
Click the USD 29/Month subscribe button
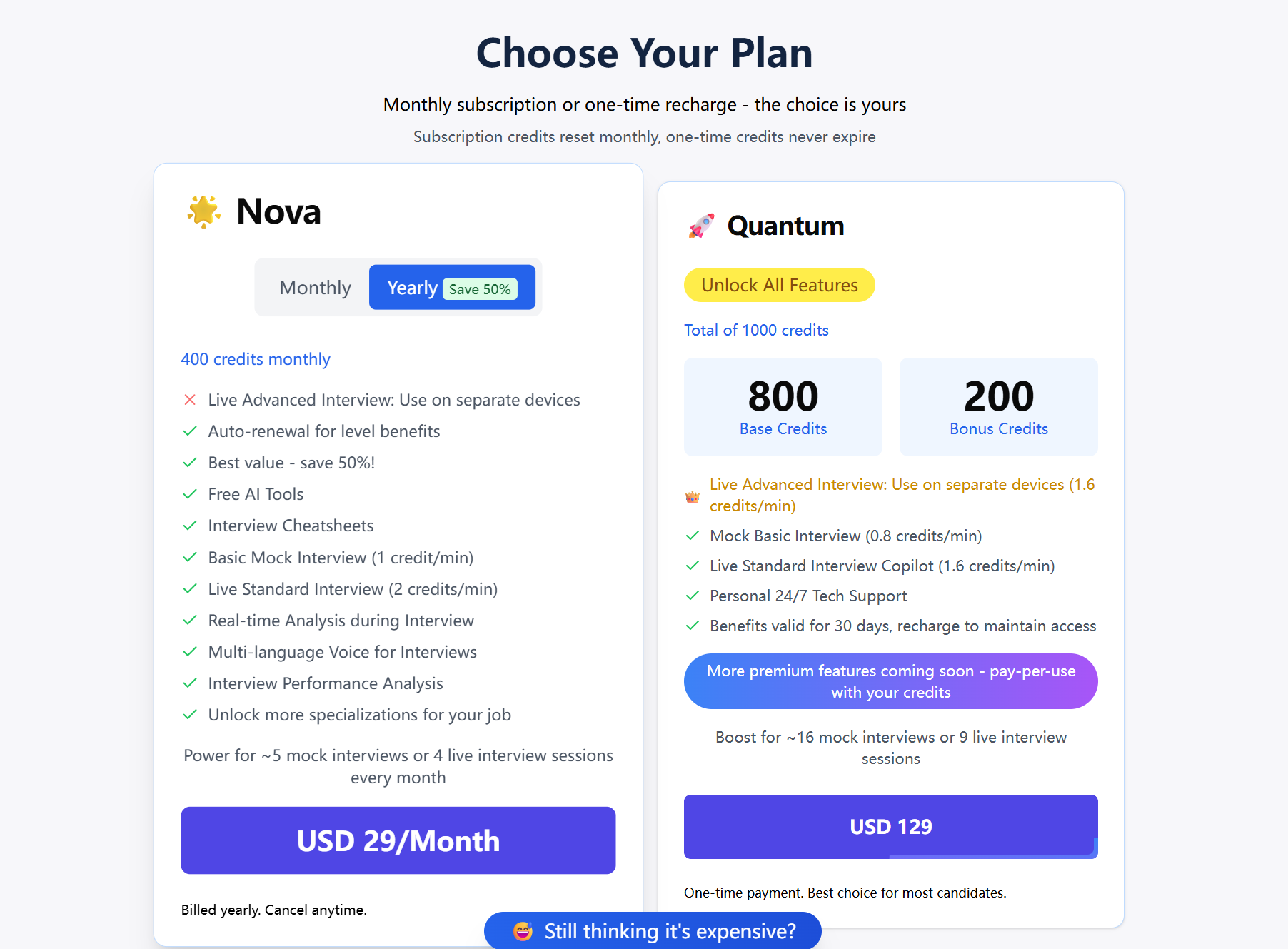point(398,840)
